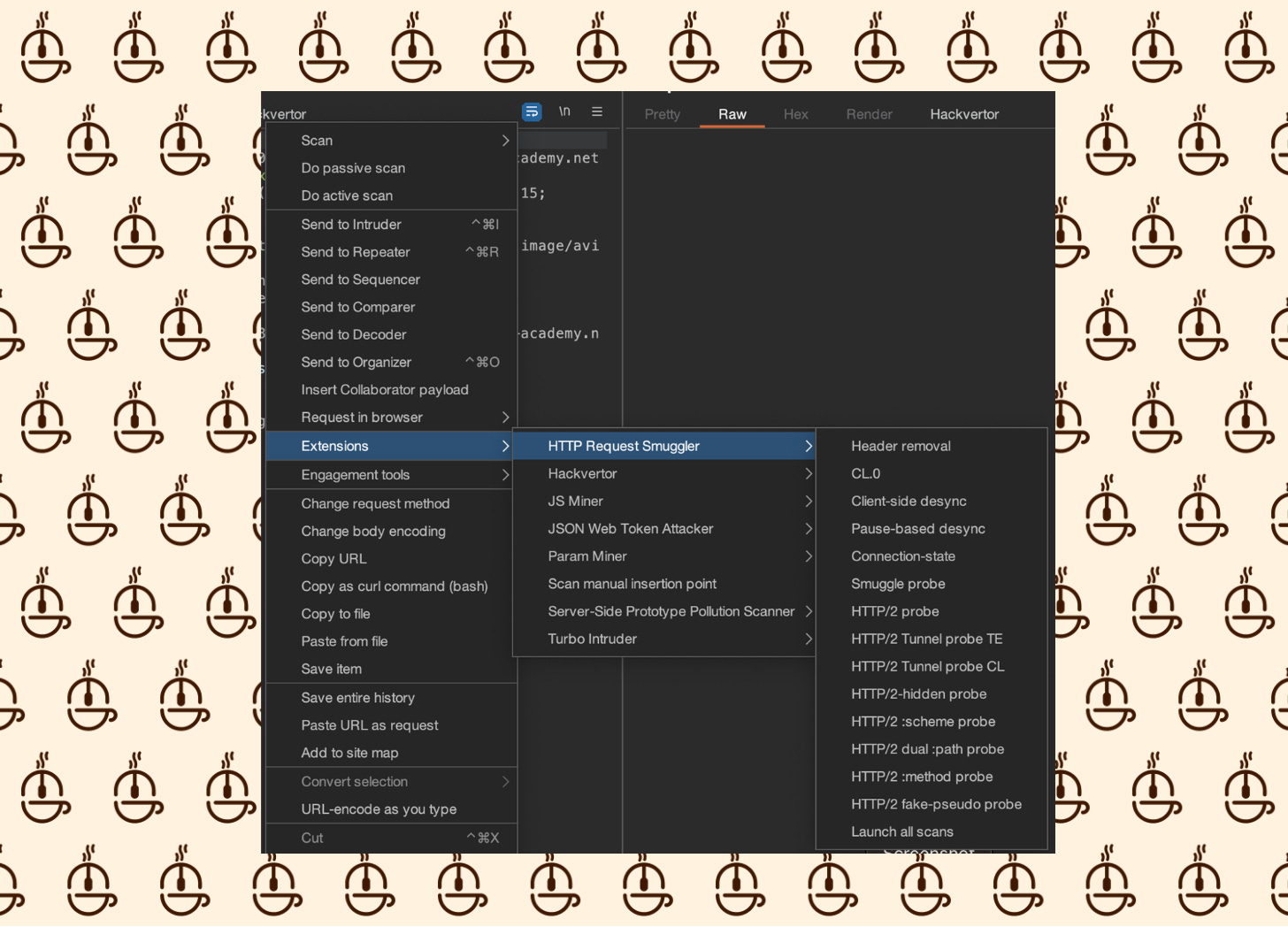
Task: Run HTTP/2 :scheme probe
Action: click(x=931, y=722)
